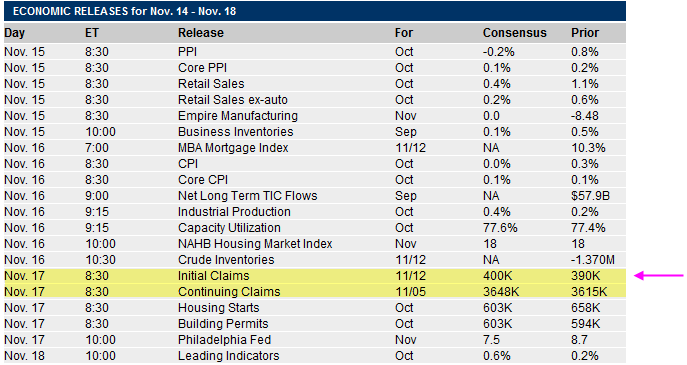
Task: Select the highlighted Continuing Claims release
Action: pos(229,292)
